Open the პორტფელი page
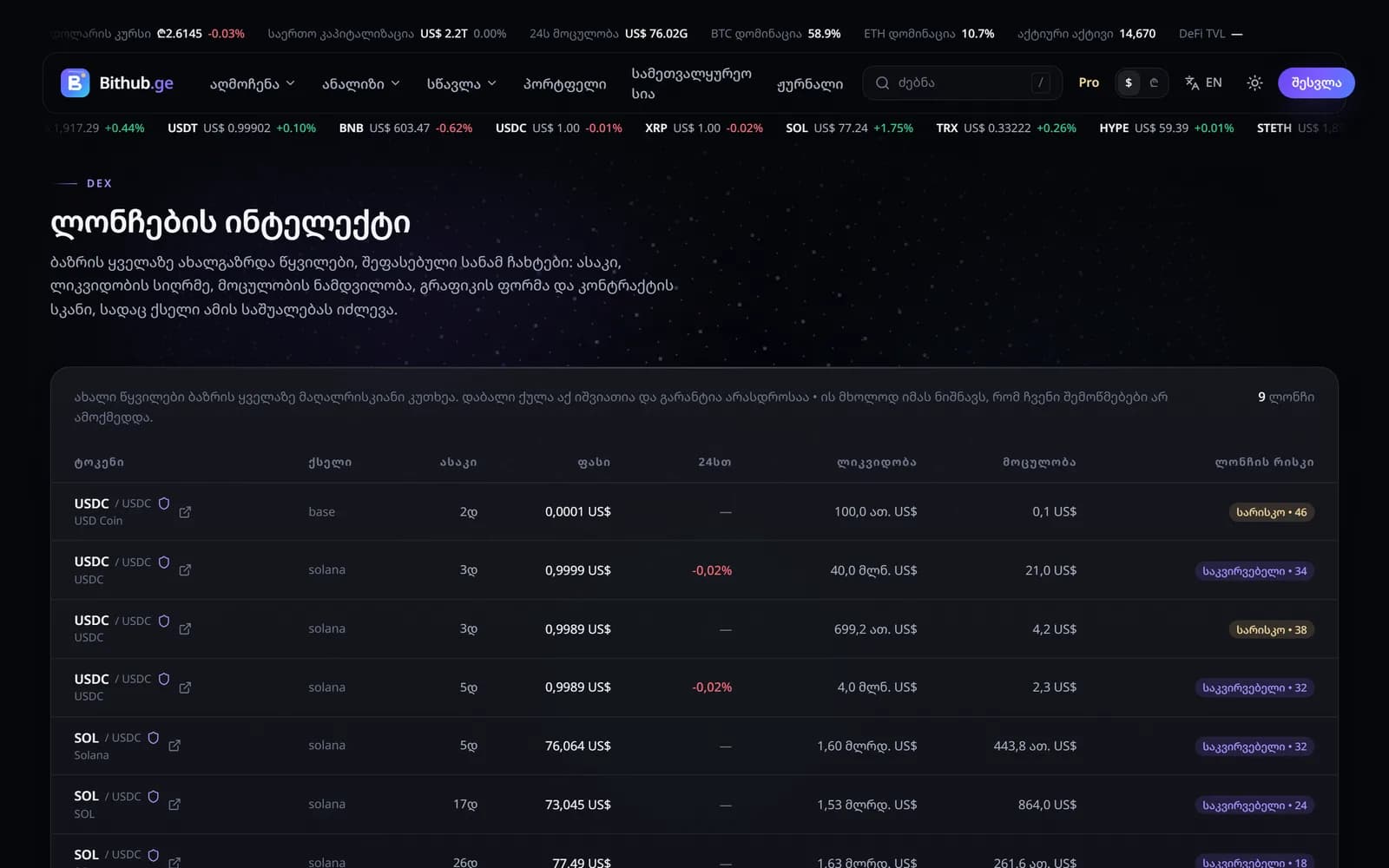Image resolution: width=1389 pixels, height=868 pixels. coord(564,83)
